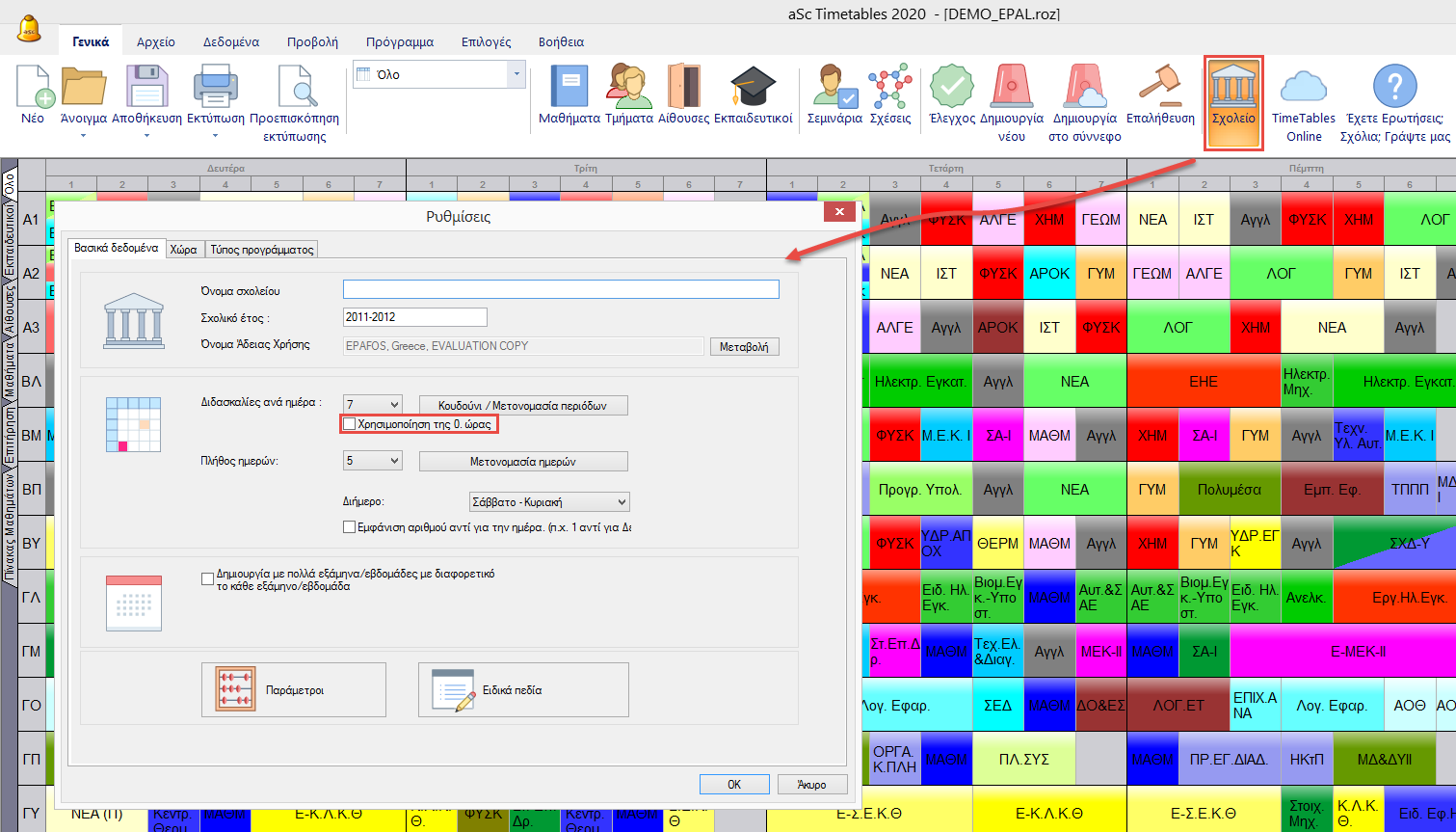Click the Μεταβολή button
This screenshot has width=1456, height=832.
744,347
